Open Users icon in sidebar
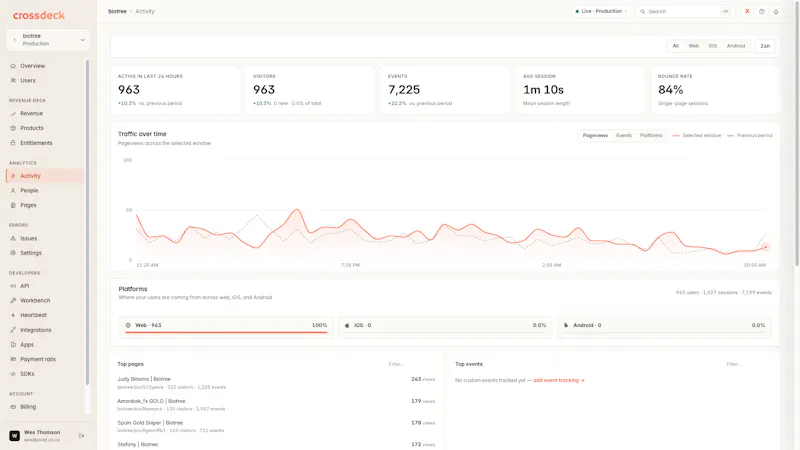The width and height of the screenshot is (800, 450). 13,81
